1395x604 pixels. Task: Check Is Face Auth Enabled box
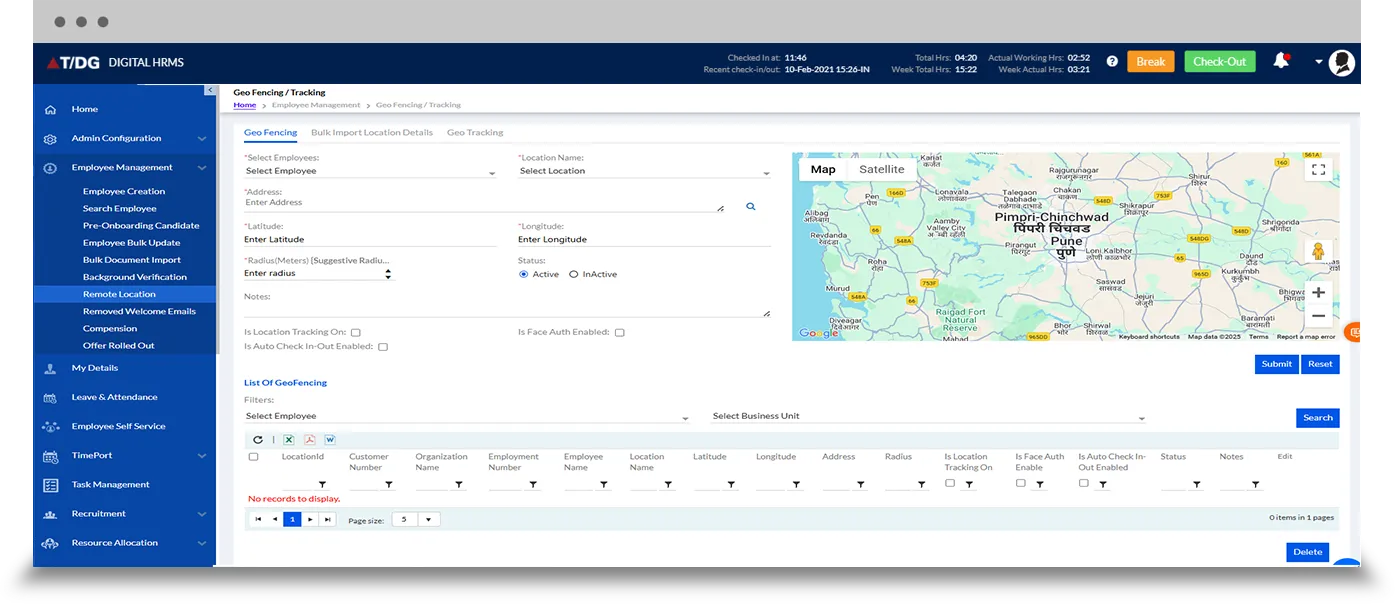point(619,333)
